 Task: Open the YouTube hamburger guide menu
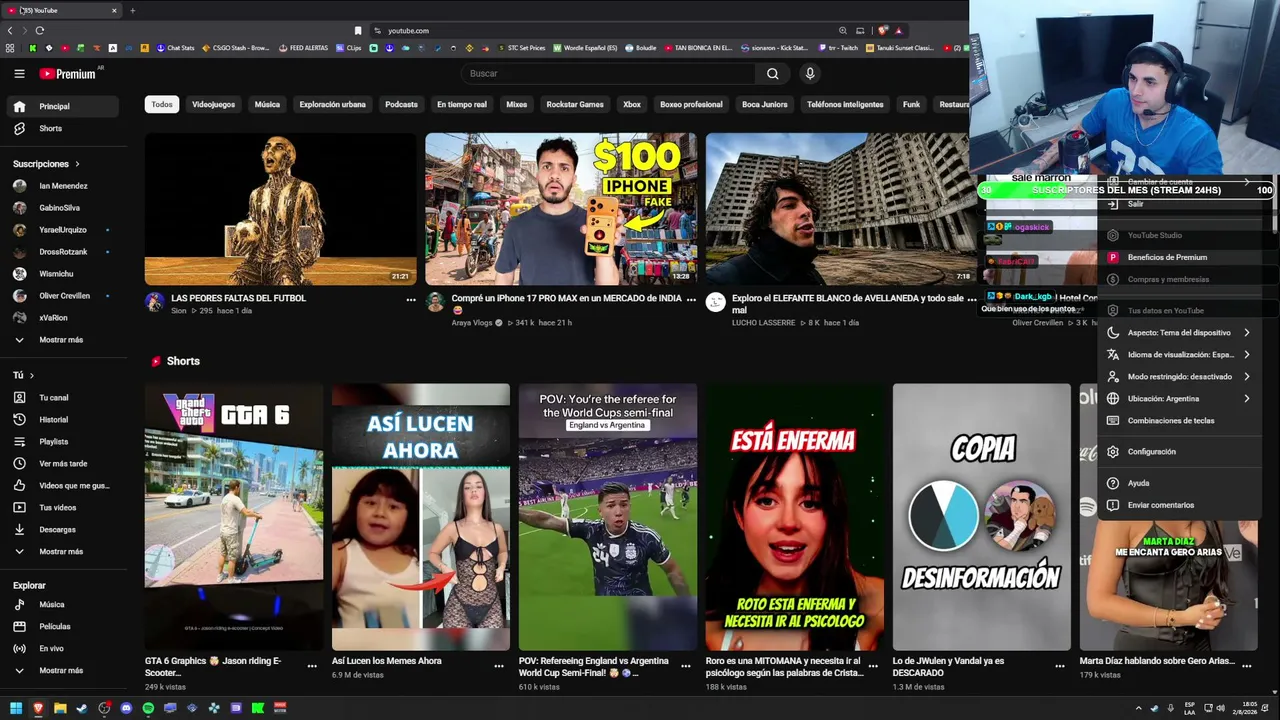(x=19, y=73)
